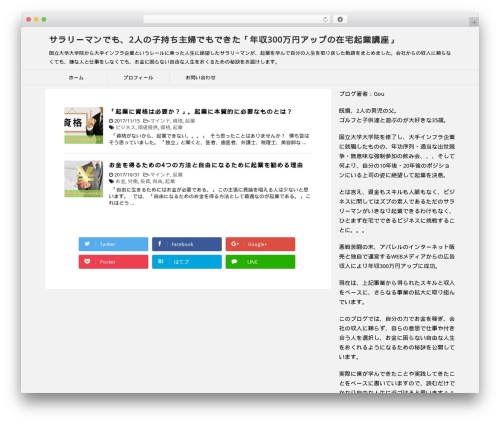This screenshot has width=500, height=423.
Task: Open プロフィール in the navigation menu
Action: tap(138, 78)
